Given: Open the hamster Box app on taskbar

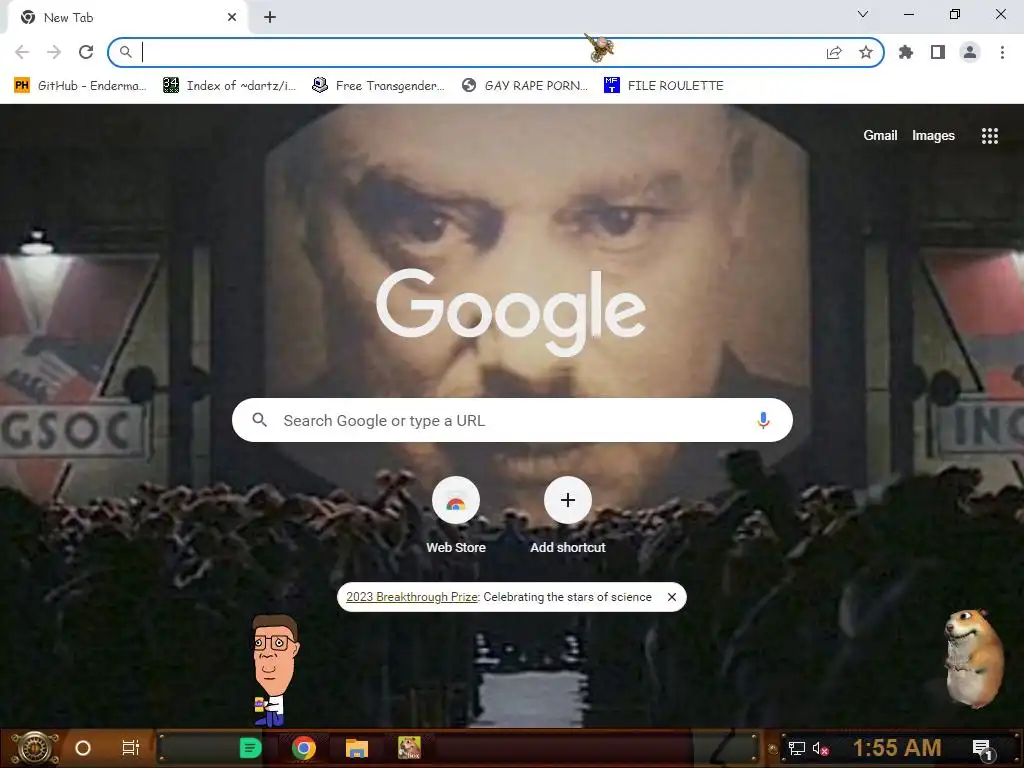Looking at the screenshot, I should click(409, 748).
